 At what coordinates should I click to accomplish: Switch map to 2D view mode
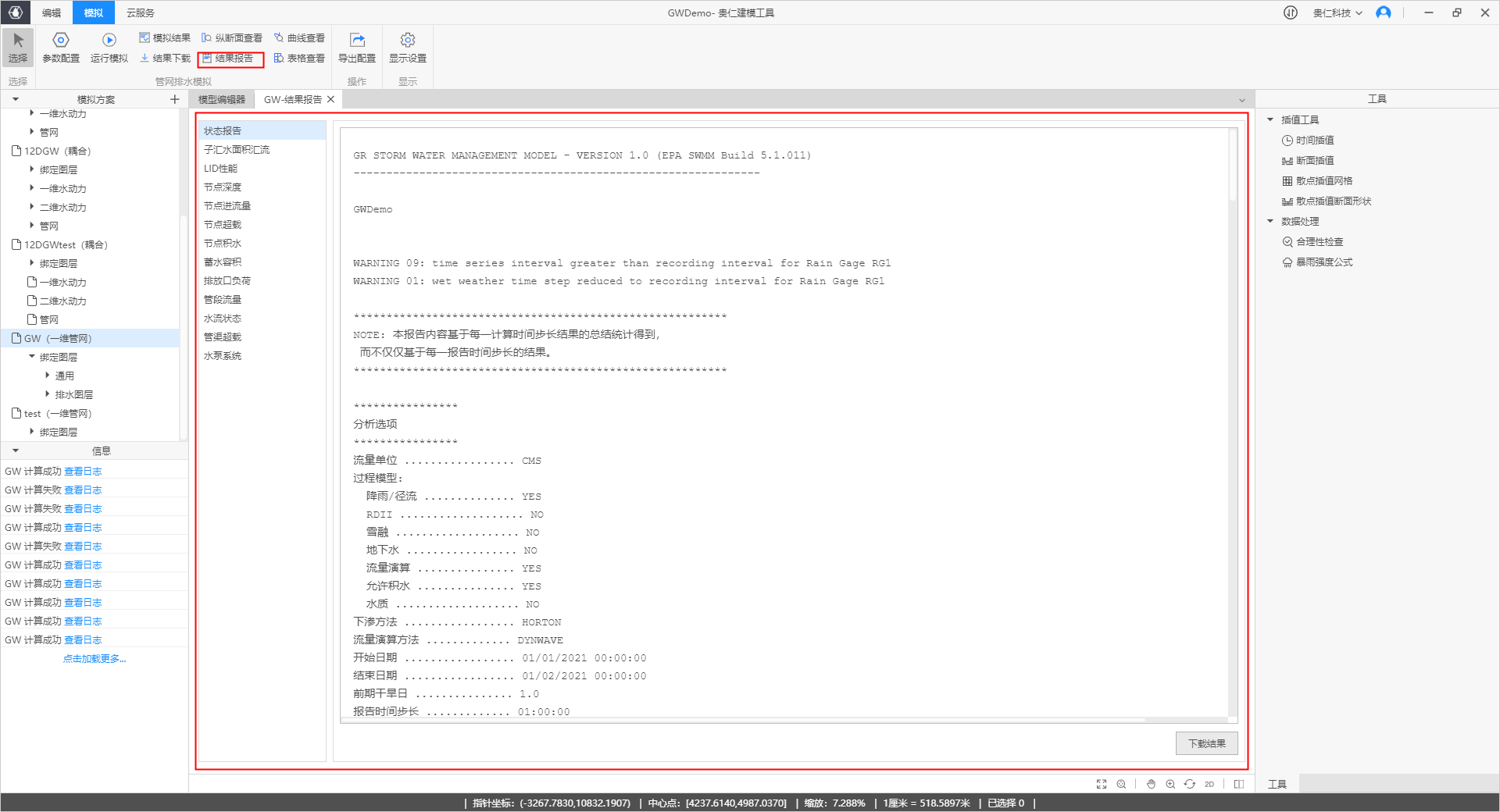click(1208, 784)
